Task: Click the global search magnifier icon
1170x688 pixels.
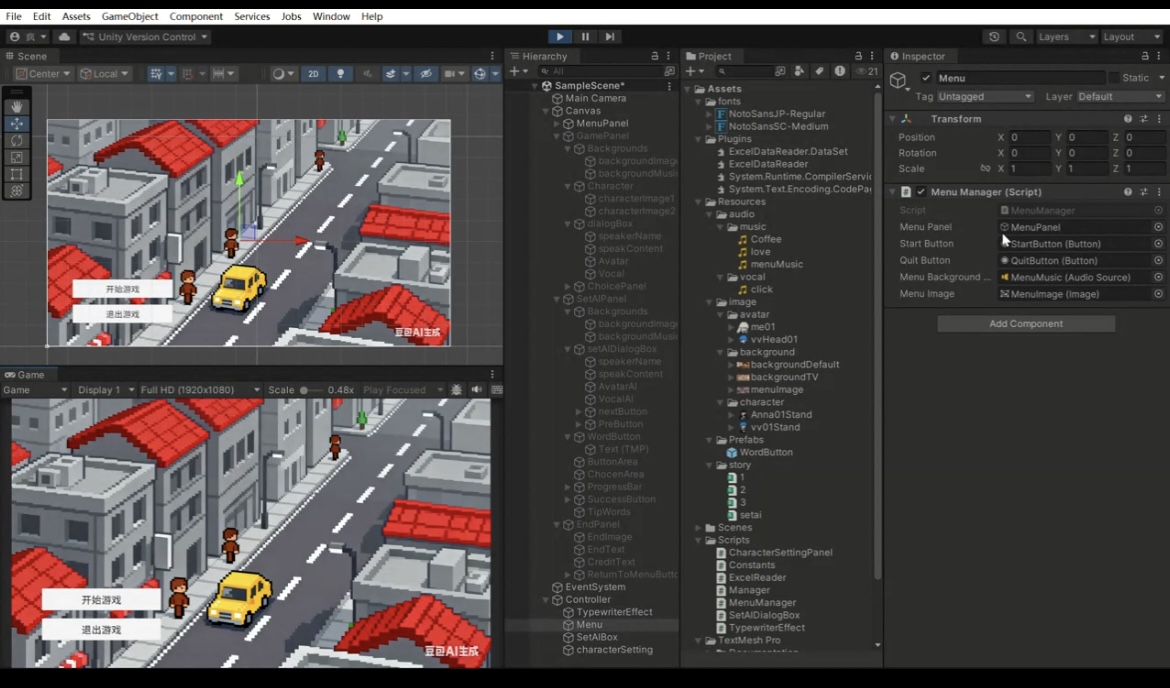Action: tap(1021, 37)
